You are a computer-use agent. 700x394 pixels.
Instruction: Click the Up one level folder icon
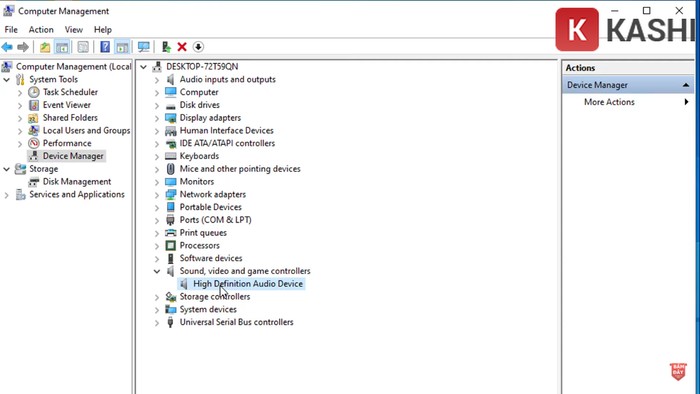point(45,47)
